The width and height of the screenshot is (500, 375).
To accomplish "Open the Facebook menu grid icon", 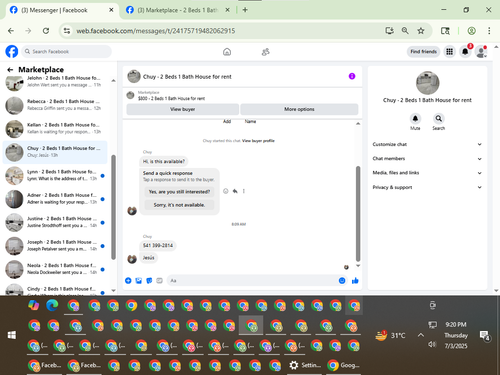I will click(449, 52).
